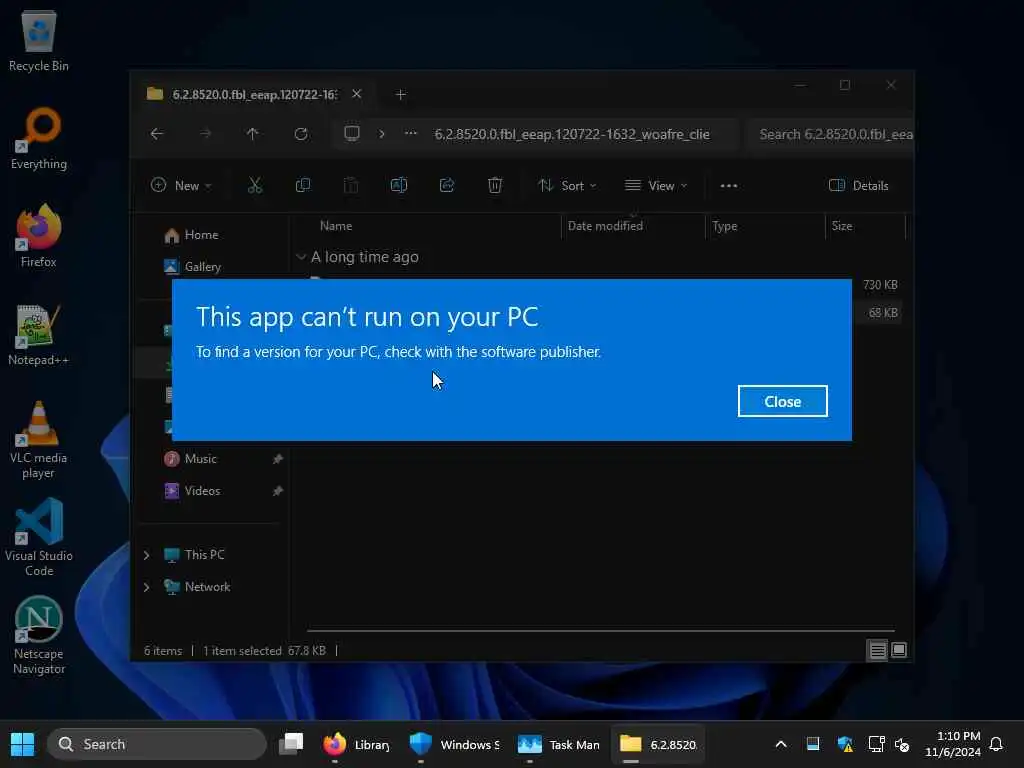The width and height of the screenshot is (1024, 768).
Task: Sort by the Name column header
Action: tap(336, 226)
